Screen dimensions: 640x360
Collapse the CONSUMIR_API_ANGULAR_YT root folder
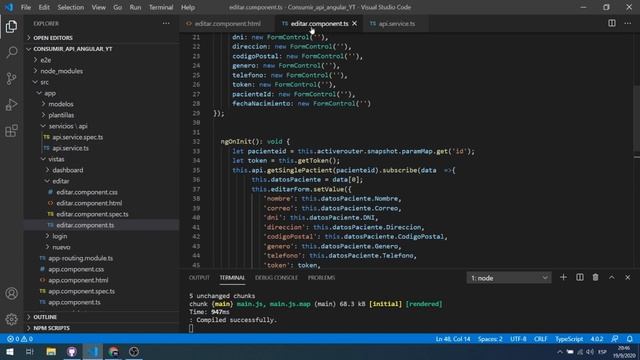pyautogui.click(x=102, y=49)
